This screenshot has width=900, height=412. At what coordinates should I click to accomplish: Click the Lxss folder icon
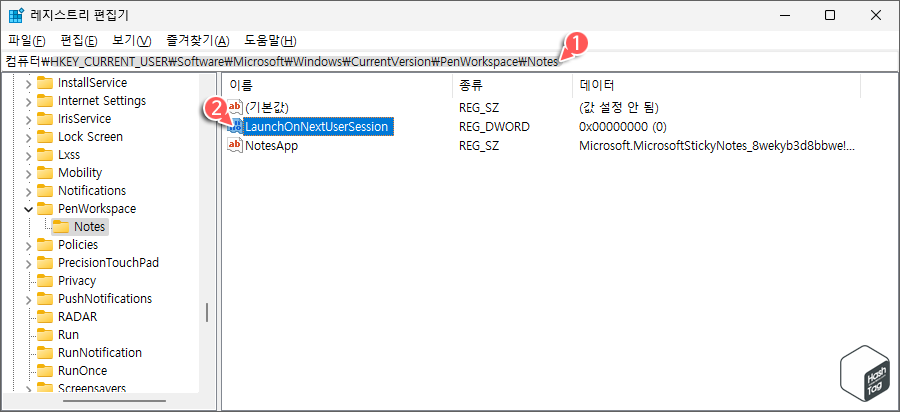45,155
